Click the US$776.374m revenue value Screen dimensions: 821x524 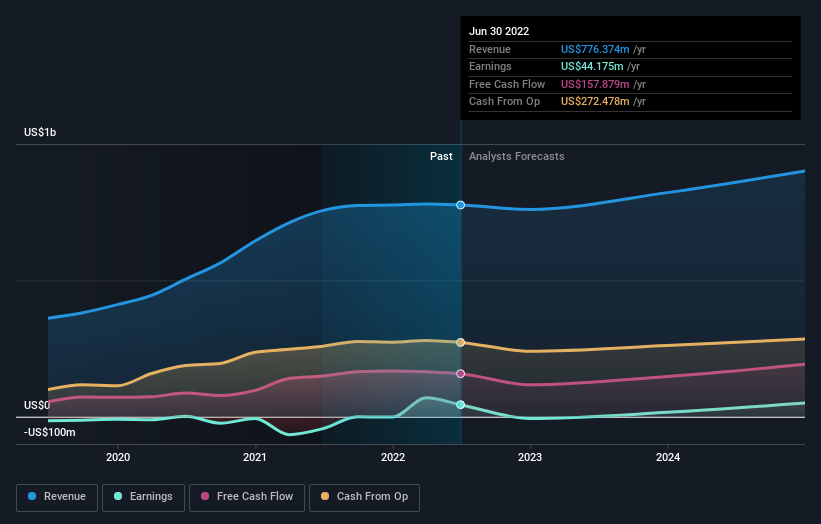(x=595, y=49)
